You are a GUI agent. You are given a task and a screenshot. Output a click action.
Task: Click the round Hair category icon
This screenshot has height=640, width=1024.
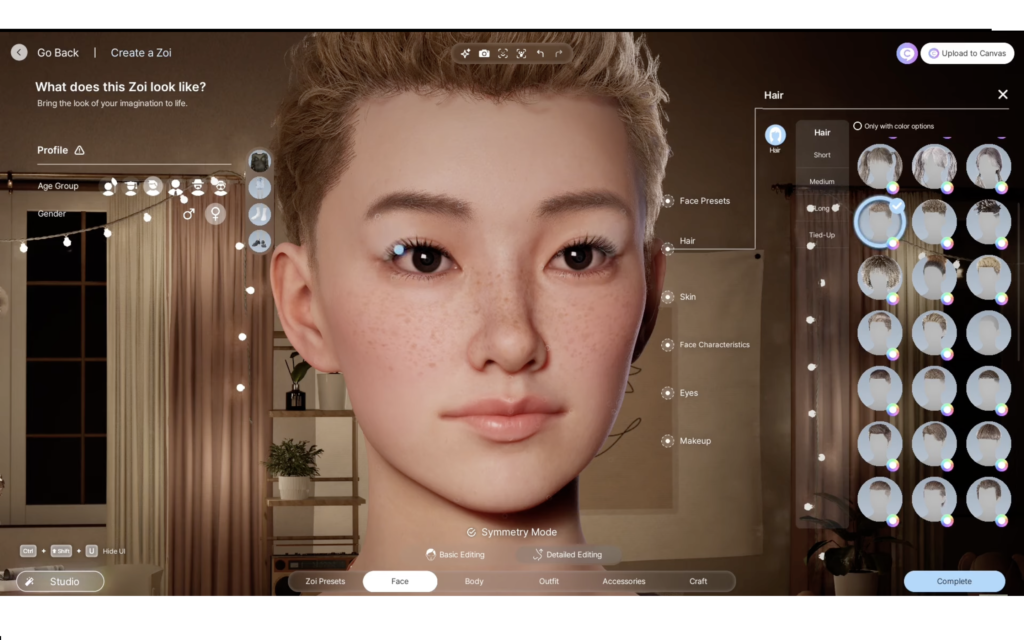pyautogui.click(x=775, y=135)
